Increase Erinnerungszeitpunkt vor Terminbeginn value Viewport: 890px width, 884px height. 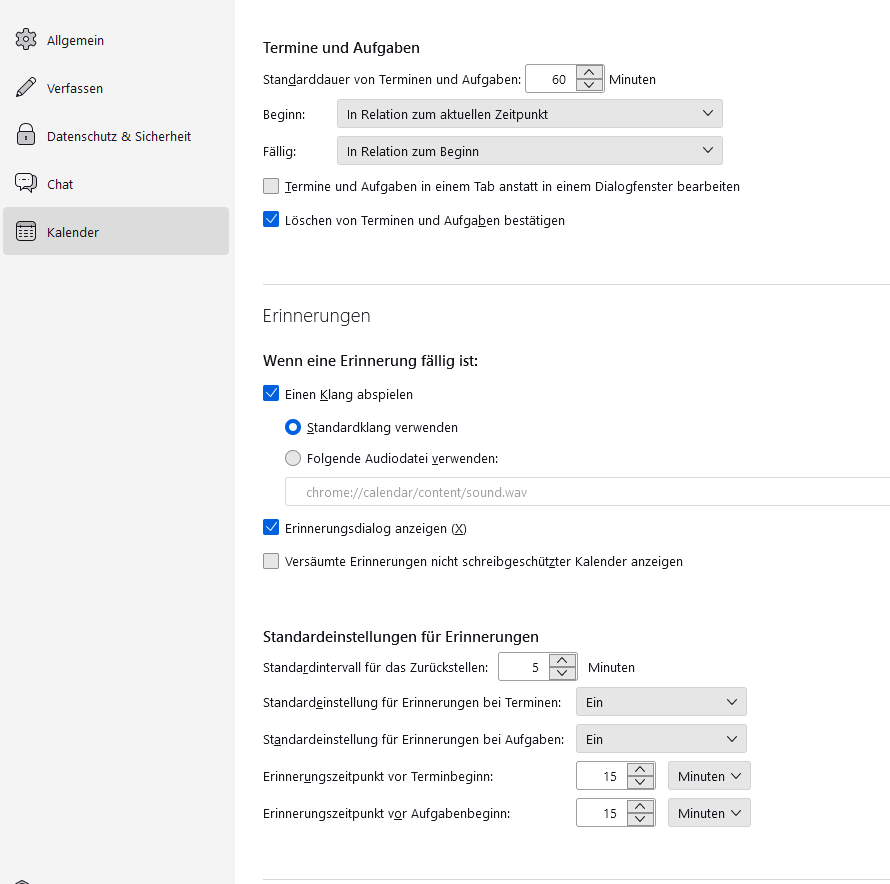(640, 769)
